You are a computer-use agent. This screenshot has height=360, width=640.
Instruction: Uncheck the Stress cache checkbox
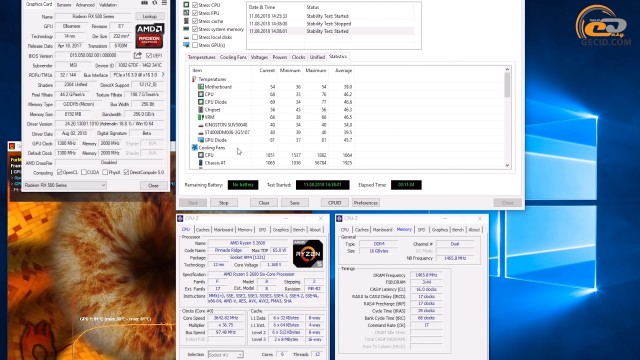click(195, 21)
